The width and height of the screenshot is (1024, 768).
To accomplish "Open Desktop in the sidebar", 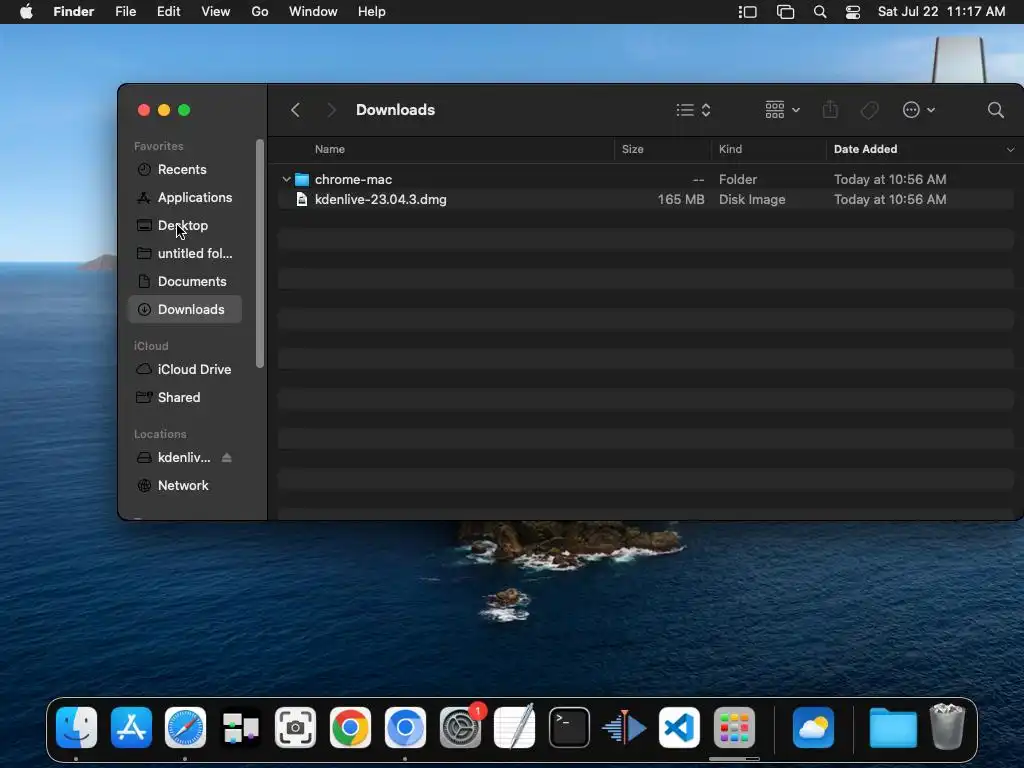I will click(185, 225).
